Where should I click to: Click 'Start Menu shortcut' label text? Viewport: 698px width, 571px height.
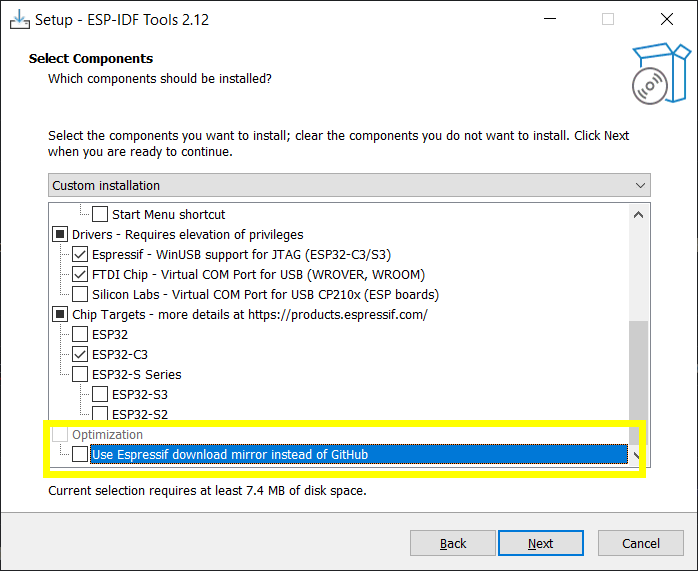click(x=169, y=215)
